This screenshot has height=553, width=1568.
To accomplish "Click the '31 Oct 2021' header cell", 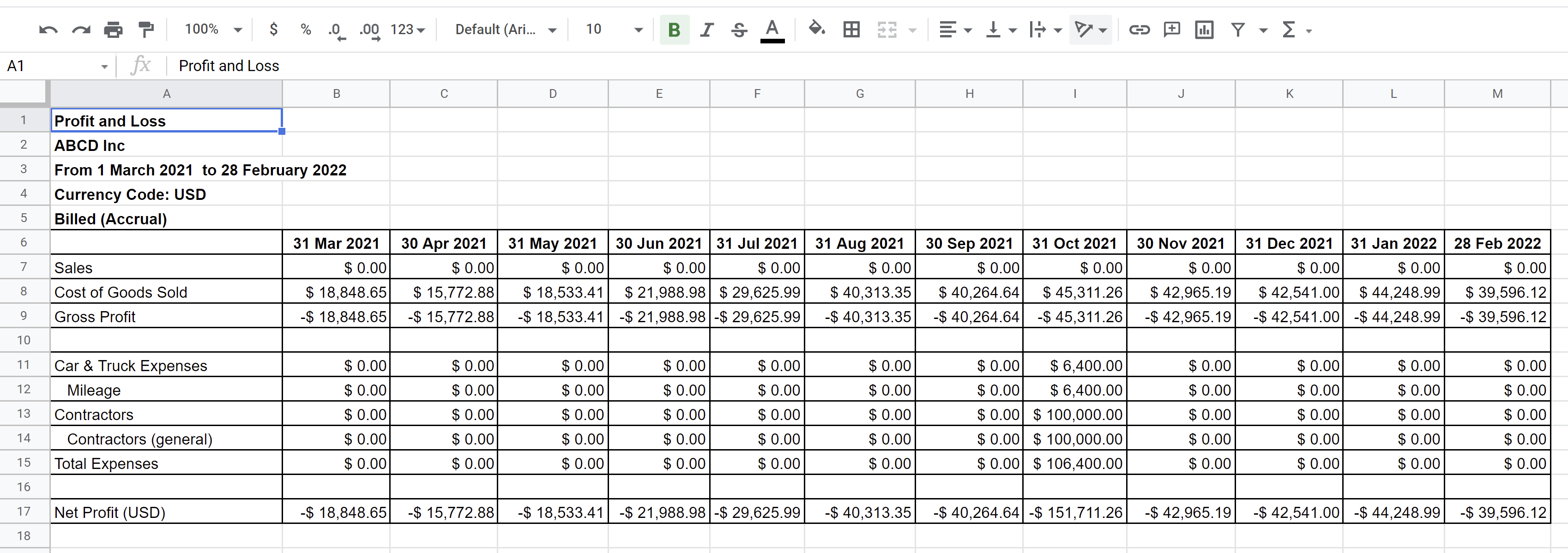I will (x=1075, y=243).
